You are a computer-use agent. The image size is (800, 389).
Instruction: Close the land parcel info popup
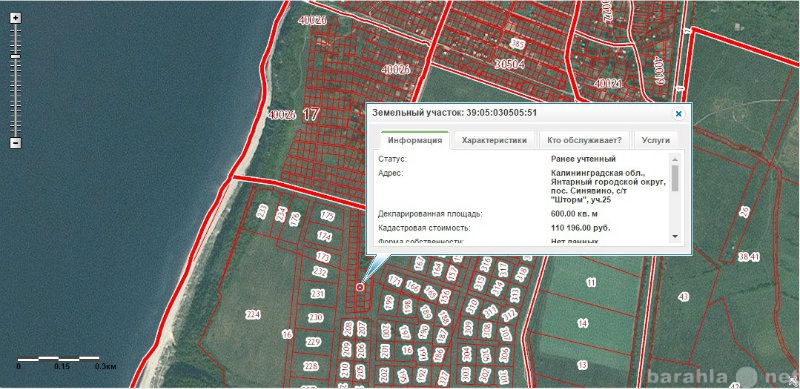coord(678,114)
